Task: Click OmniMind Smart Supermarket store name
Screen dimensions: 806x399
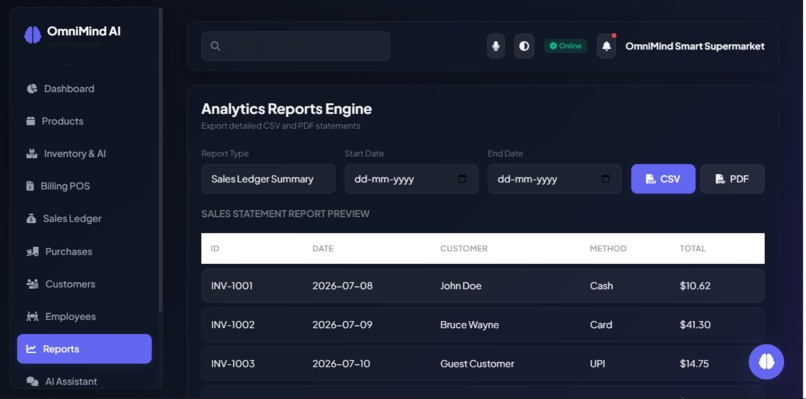Action: (x=694, y=46)
